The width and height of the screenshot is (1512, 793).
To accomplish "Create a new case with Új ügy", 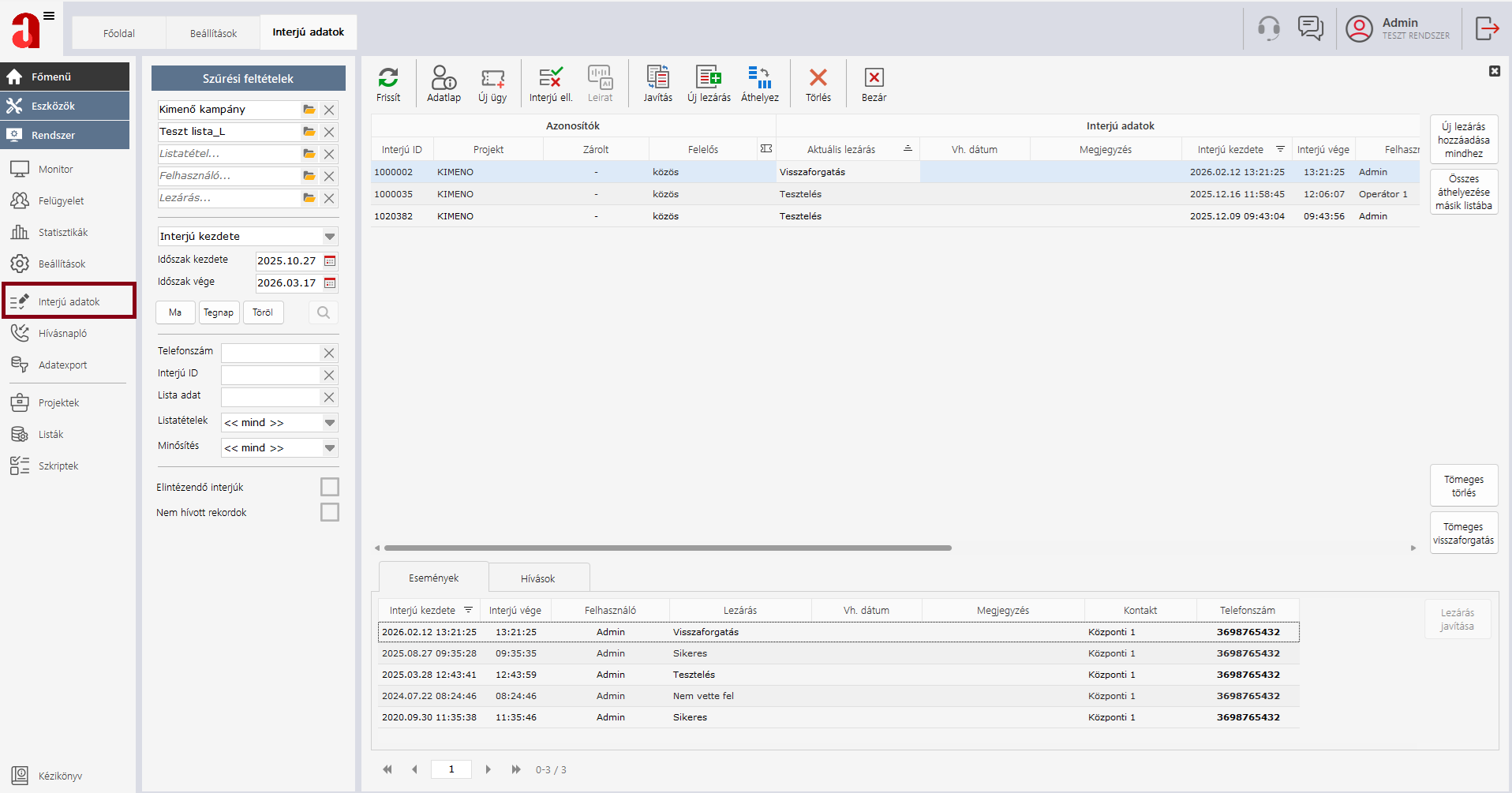I will pyautogui.click(x=492, y=78).
